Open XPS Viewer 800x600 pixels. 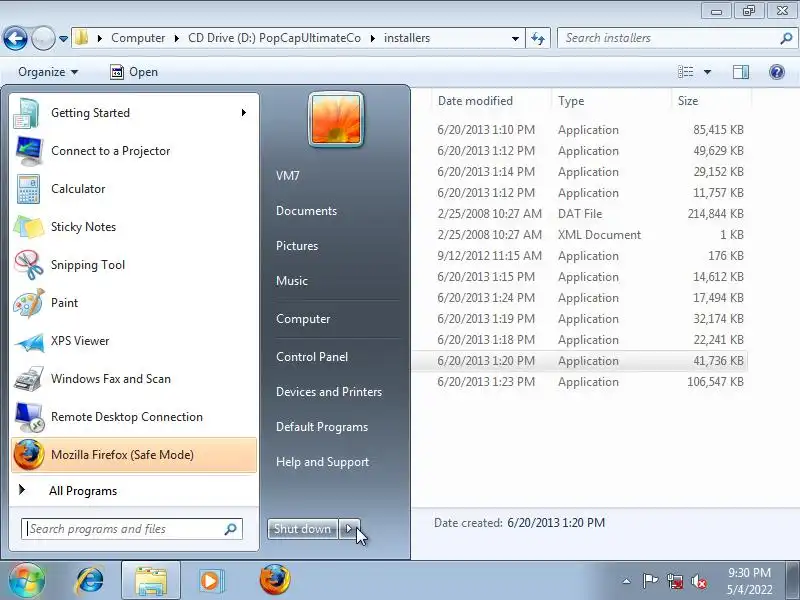(134, 341)
